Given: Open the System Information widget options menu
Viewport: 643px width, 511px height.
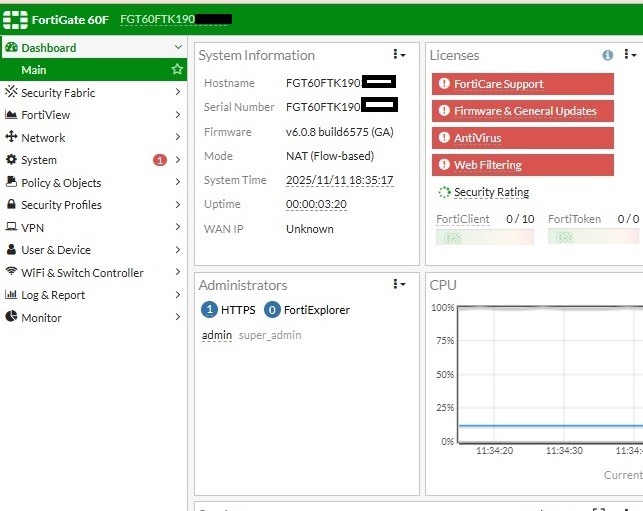Looking at the screenshot, I should tap(399, 55).
